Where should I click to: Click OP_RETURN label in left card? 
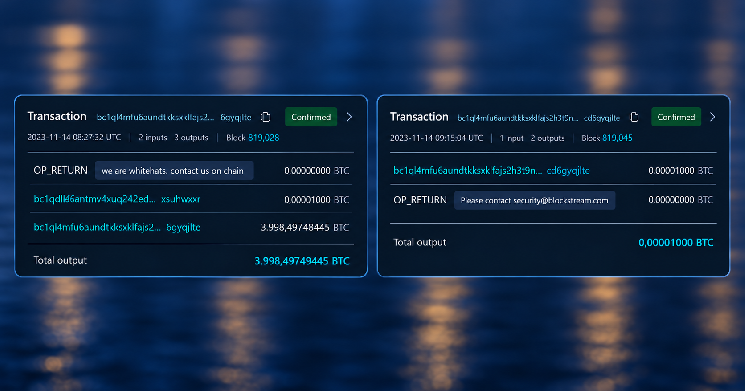click(60, 171)
